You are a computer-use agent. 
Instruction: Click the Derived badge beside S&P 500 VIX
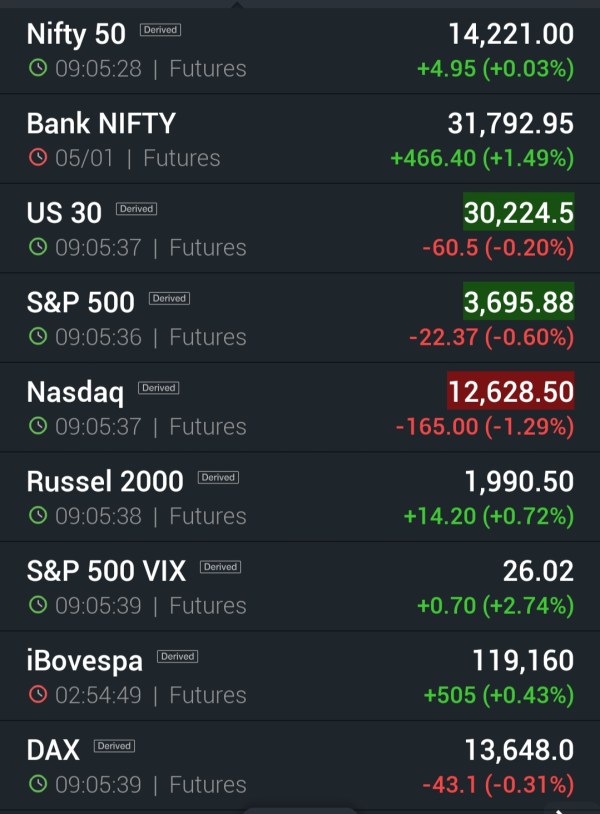pos(220,567)
